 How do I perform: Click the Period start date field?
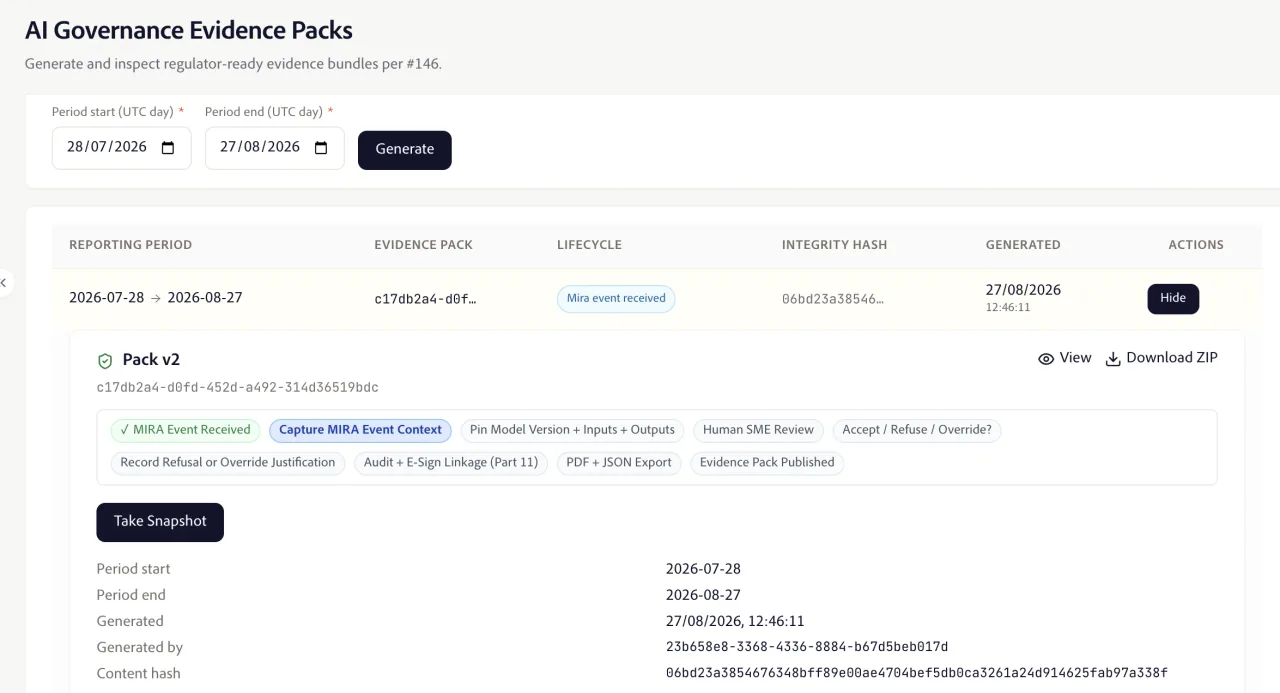pyautogui.click(x=121, y=148)
